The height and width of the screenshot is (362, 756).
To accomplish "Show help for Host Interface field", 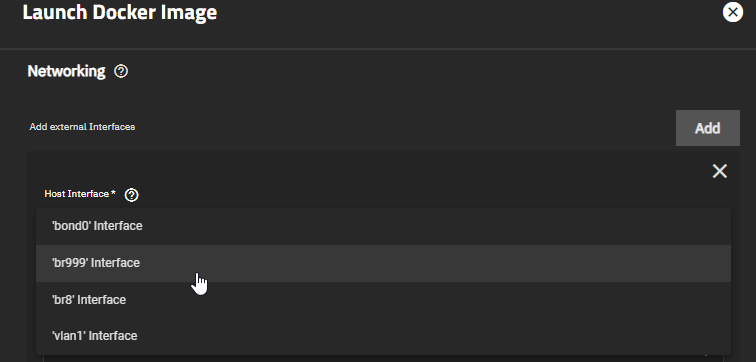I will (131, 195).
